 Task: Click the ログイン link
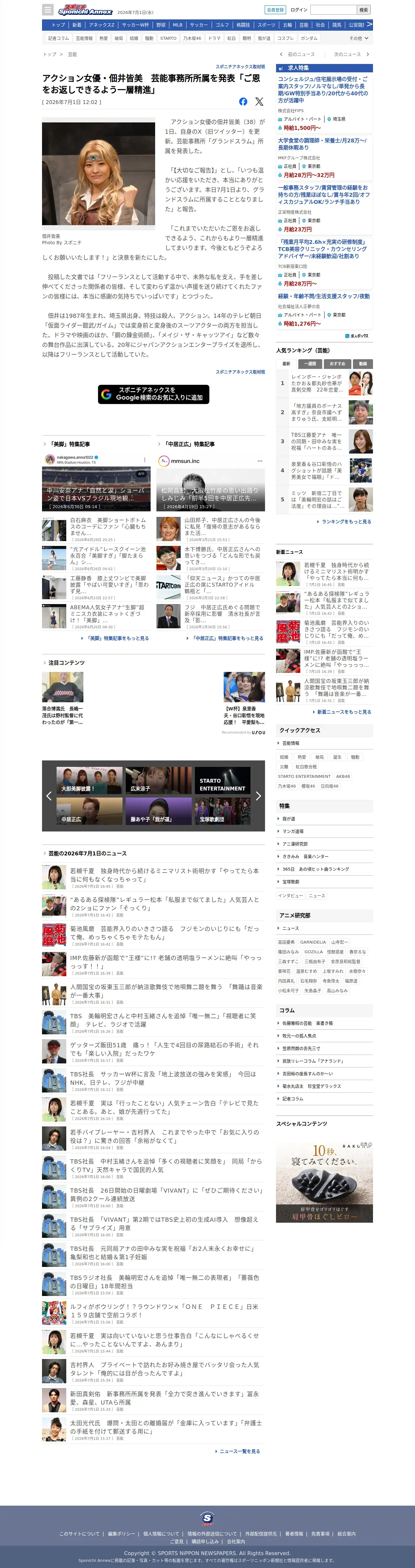299,10
